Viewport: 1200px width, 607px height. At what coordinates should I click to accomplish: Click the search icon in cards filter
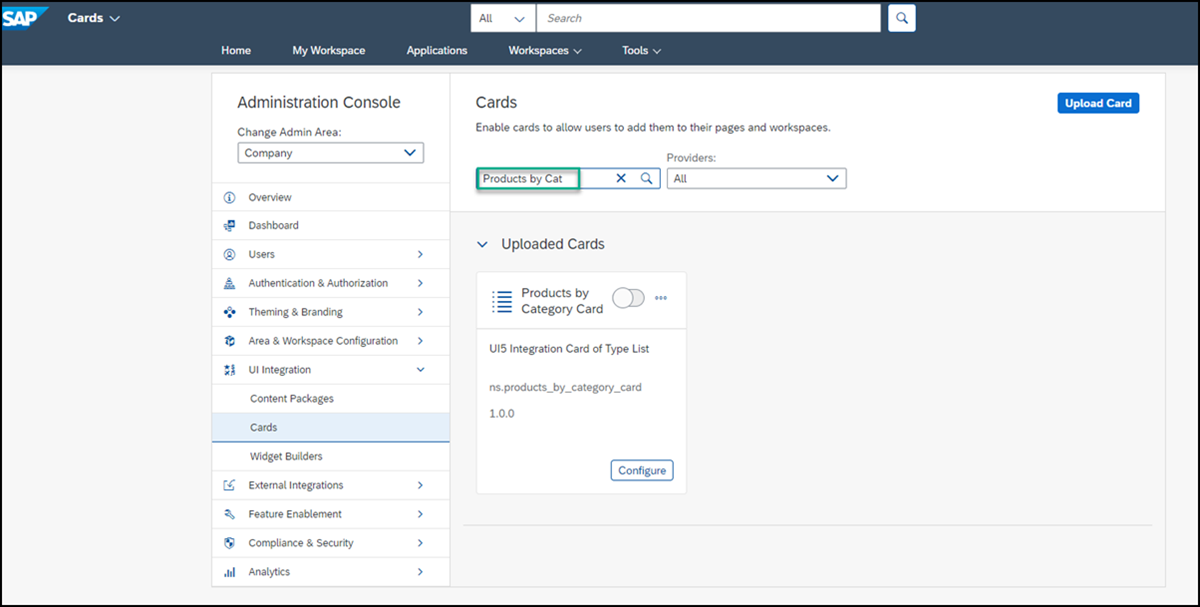point(647,178)
